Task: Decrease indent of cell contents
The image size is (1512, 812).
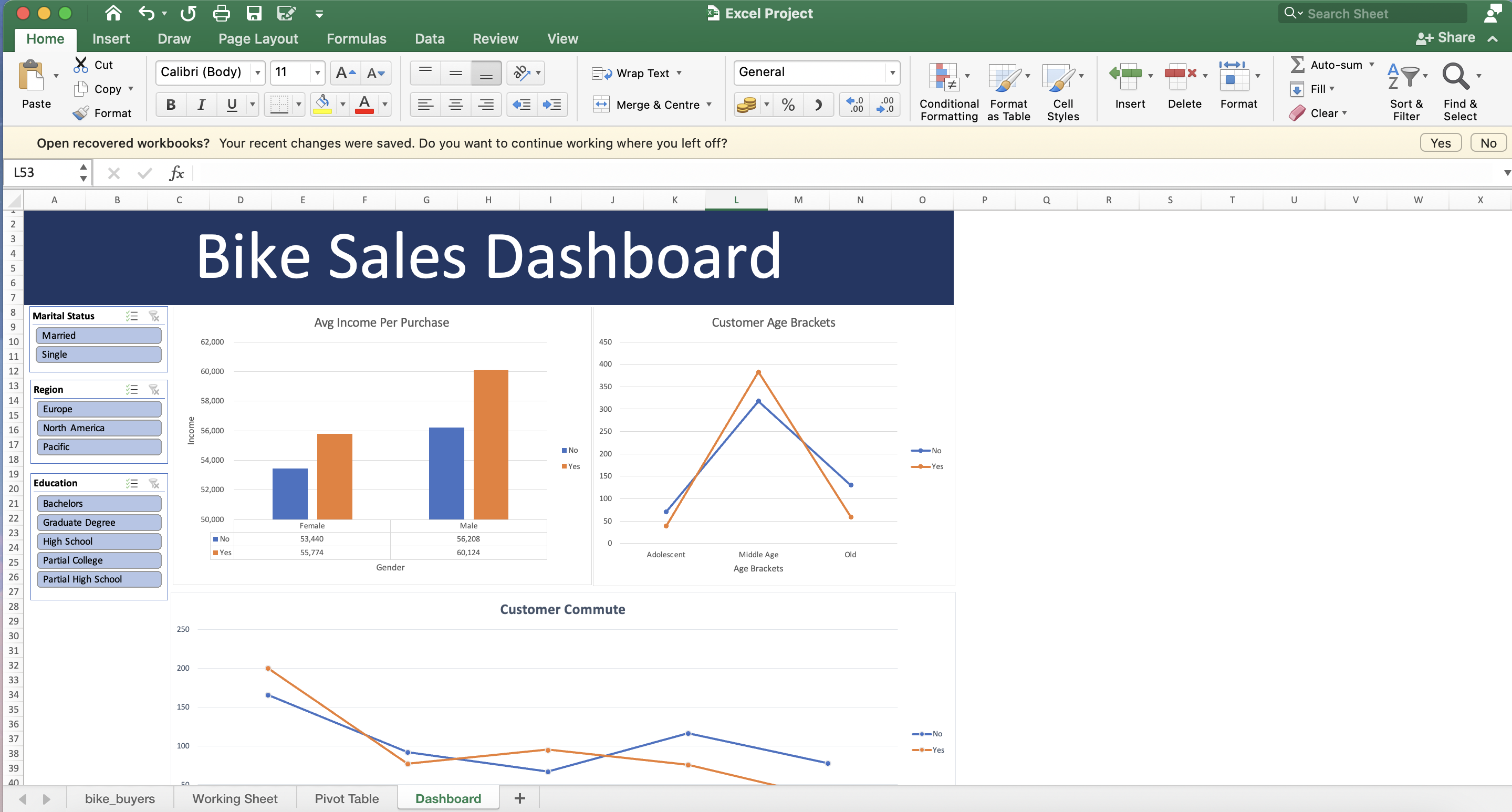Action: (x=522, y=105)
